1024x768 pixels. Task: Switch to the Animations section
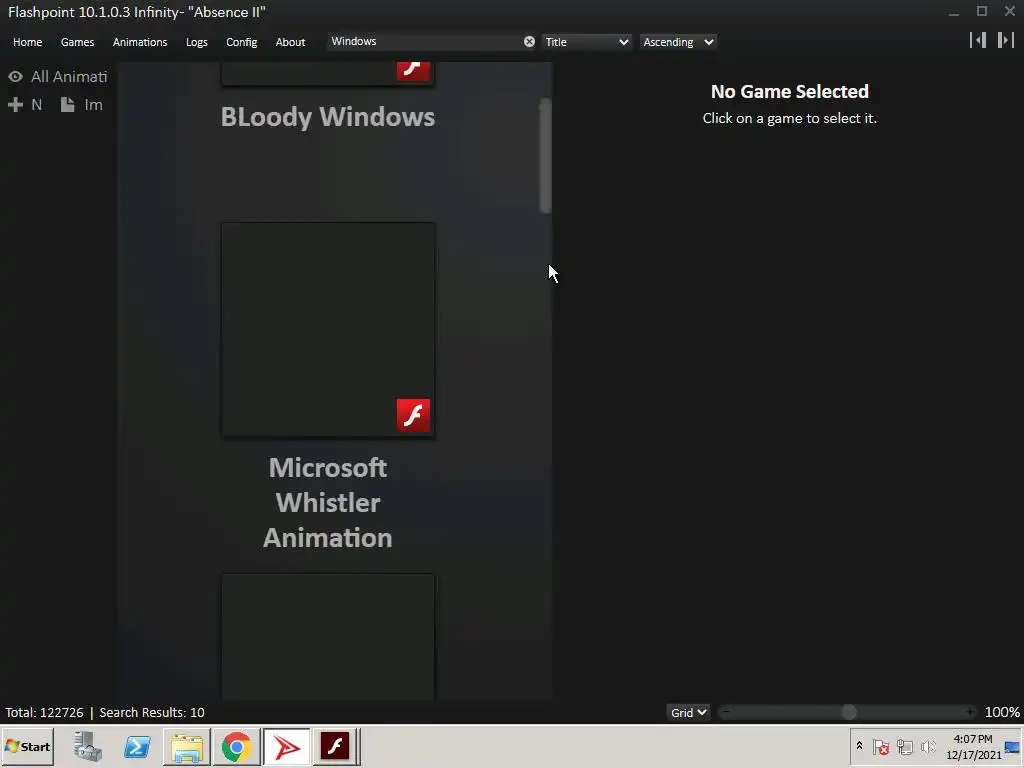[x=140, y=42]
